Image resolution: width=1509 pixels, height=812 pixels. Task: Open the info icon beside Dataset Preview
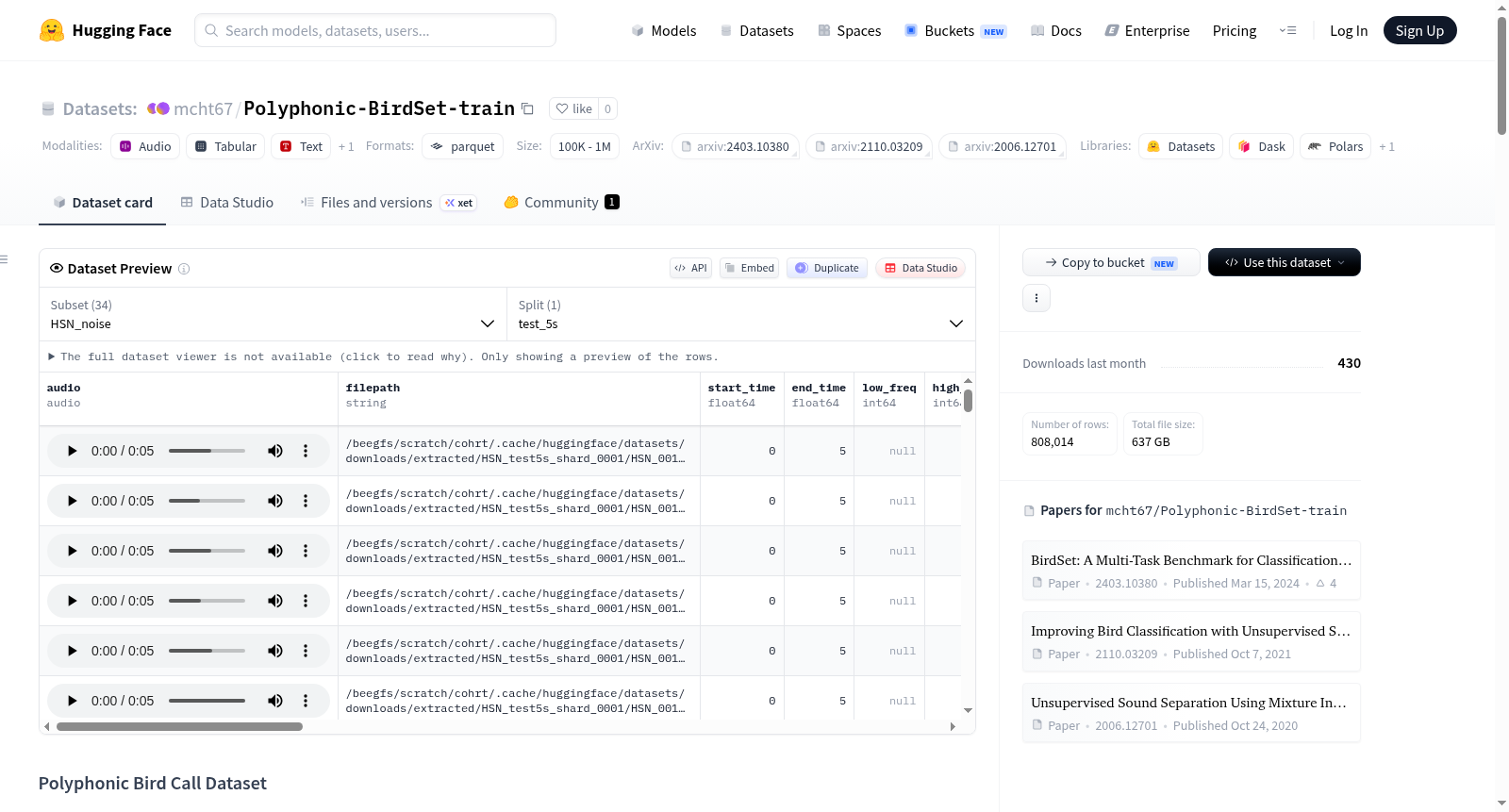[184, 269]
